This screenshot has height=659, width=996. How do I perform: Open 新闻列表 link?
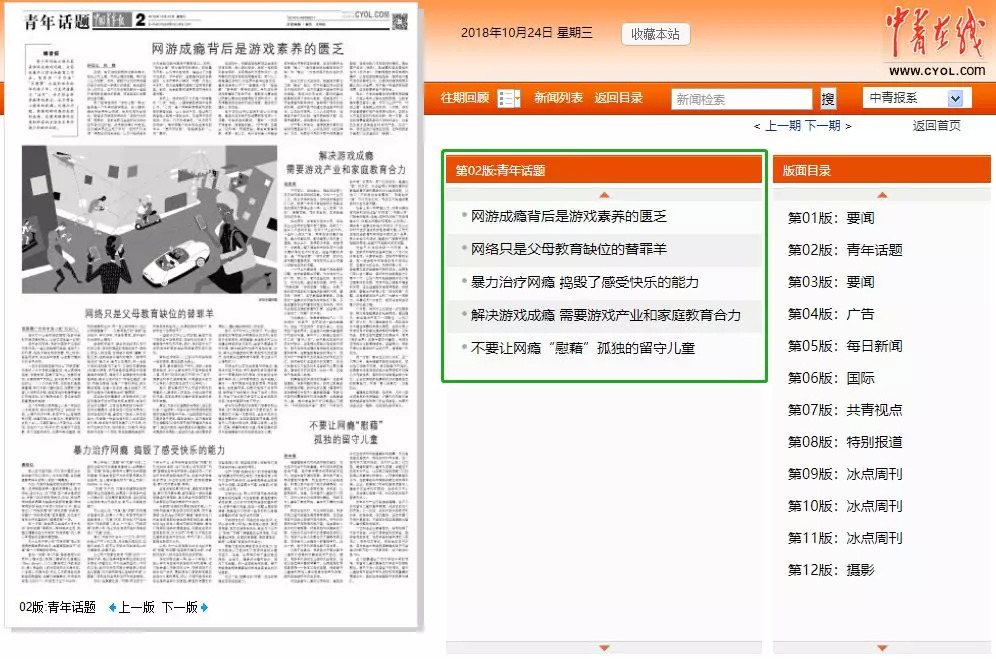tap(558, 98)
